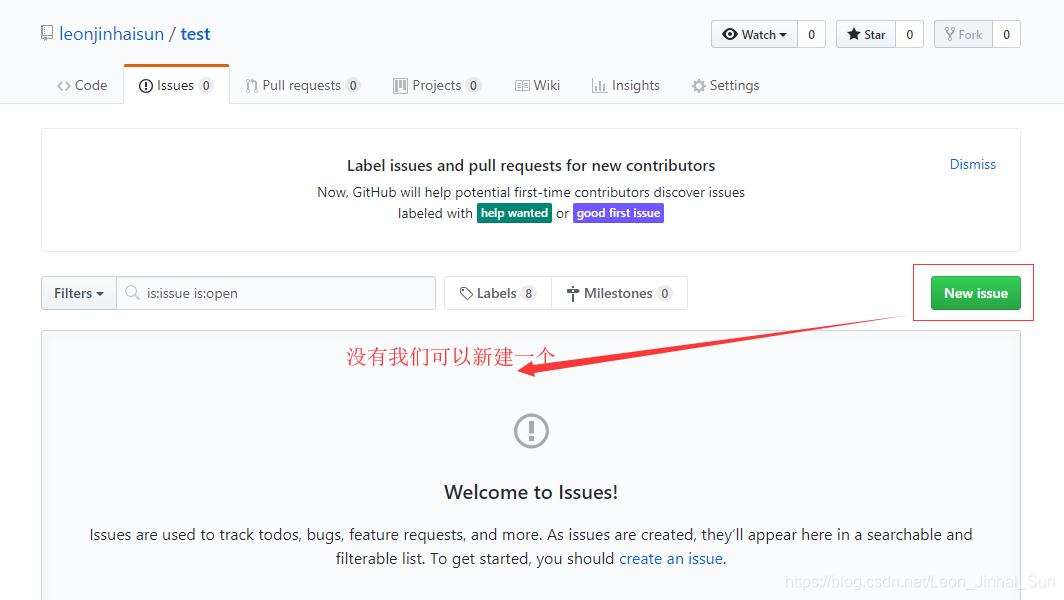This screenshot has width=1064, height=600.
Task: Select the Issues tab
Action: [x=176, y=86]
